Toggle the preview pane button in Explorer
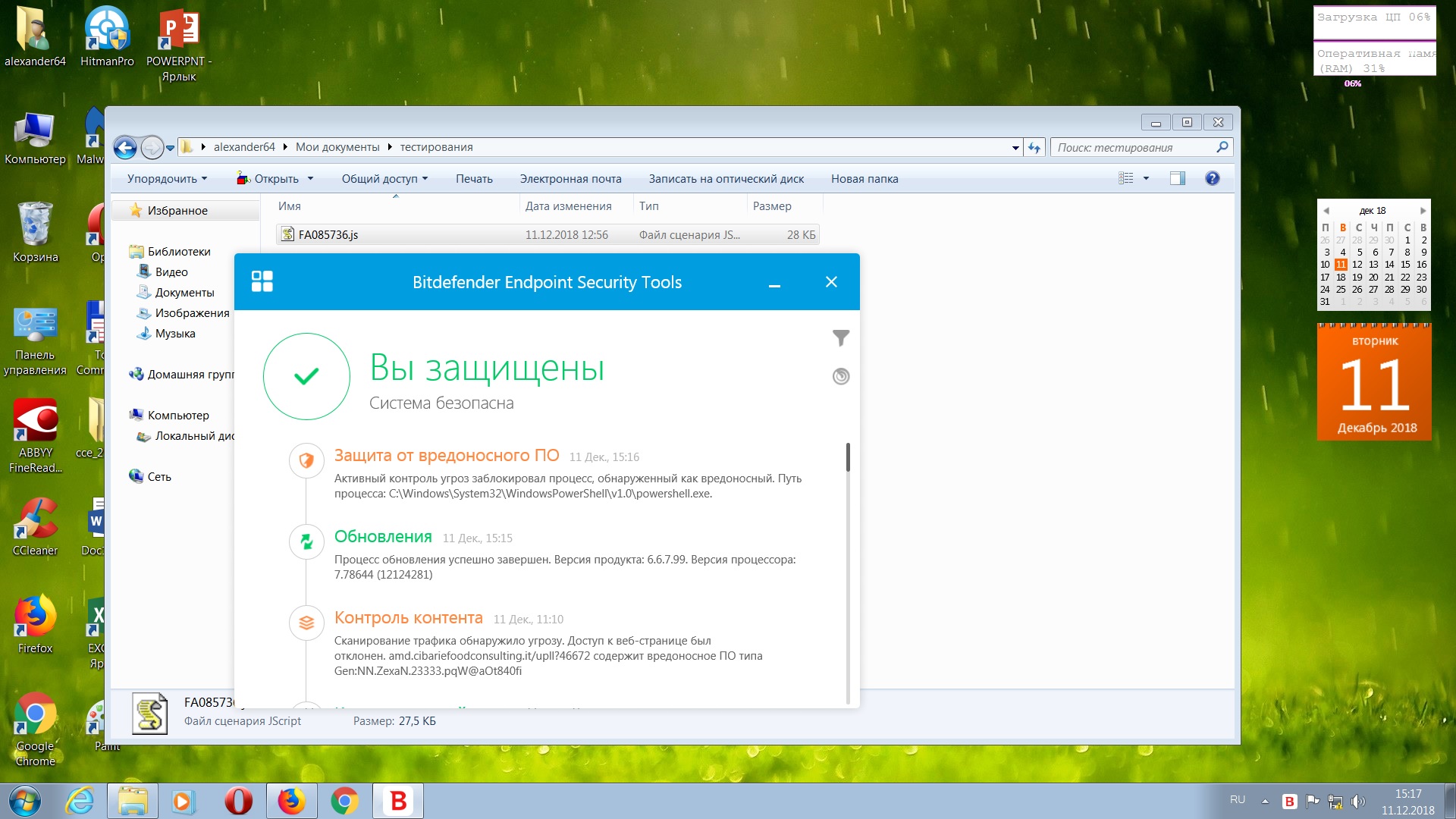Screen dimensions: 1456x819 (1177, 179)
